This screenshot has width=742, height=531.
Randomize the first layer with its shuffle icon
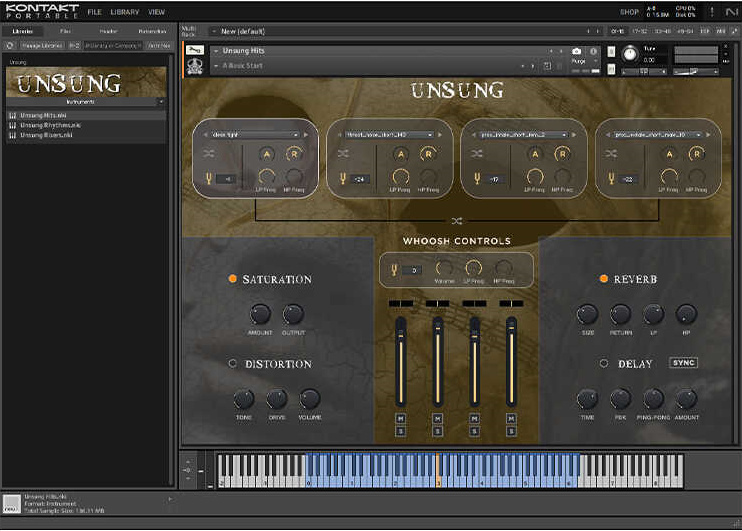[209, 153]
